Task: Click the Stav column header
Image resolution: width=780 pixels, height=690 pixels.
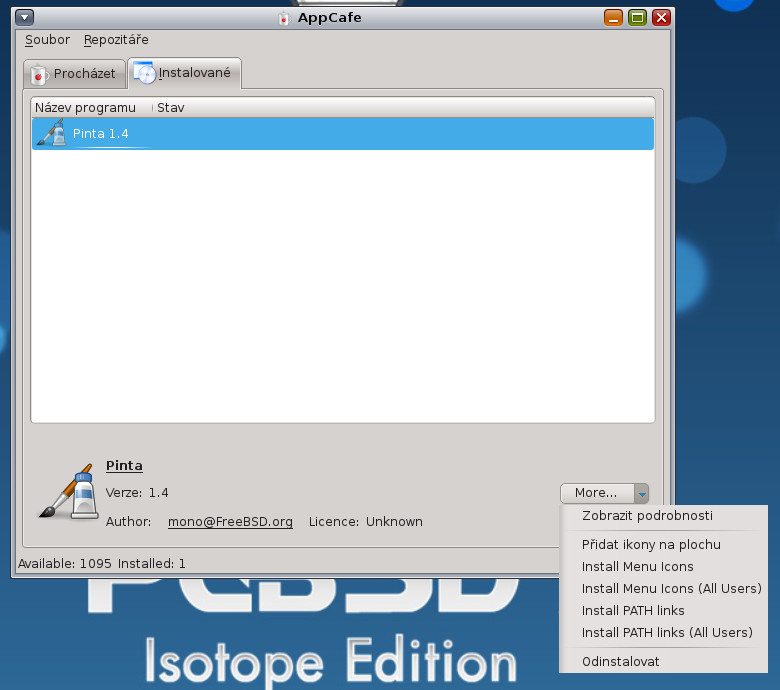Action: tap(171, 107)
